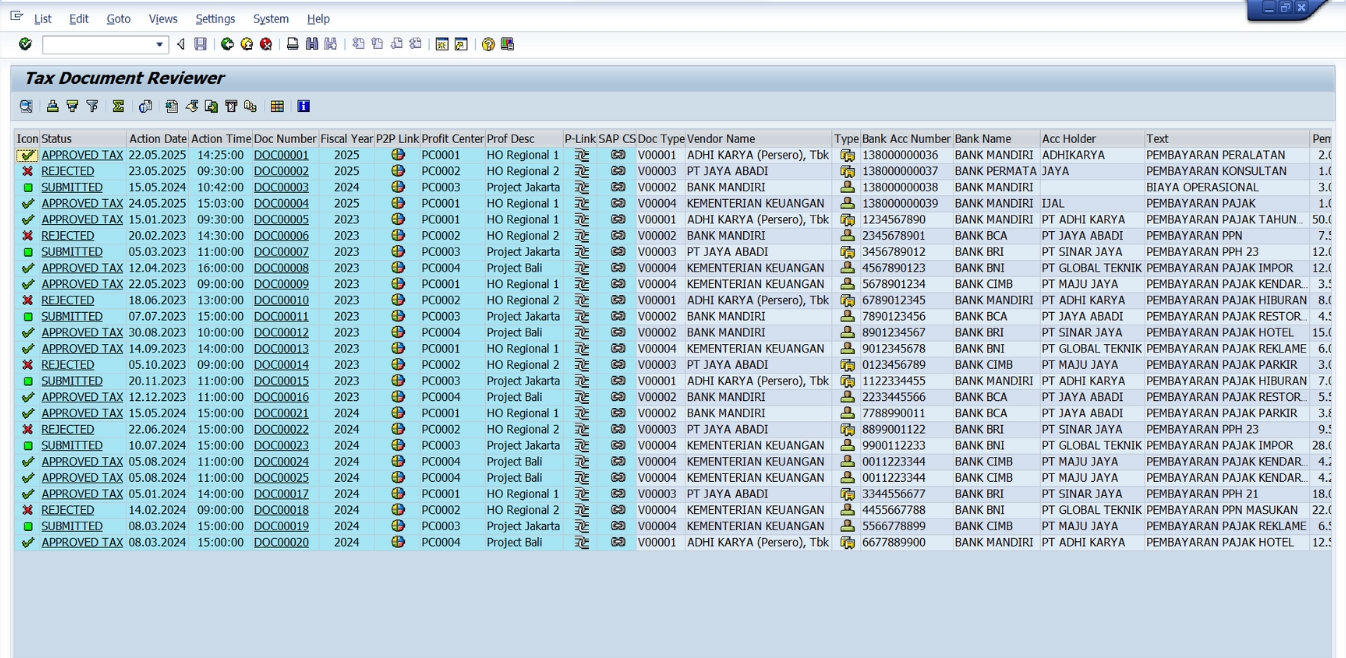Image resolution: width=1346 pixels, height=658 pixels.
Task: Click Type icon in DOC00002 row
Action: coord(847,171)
